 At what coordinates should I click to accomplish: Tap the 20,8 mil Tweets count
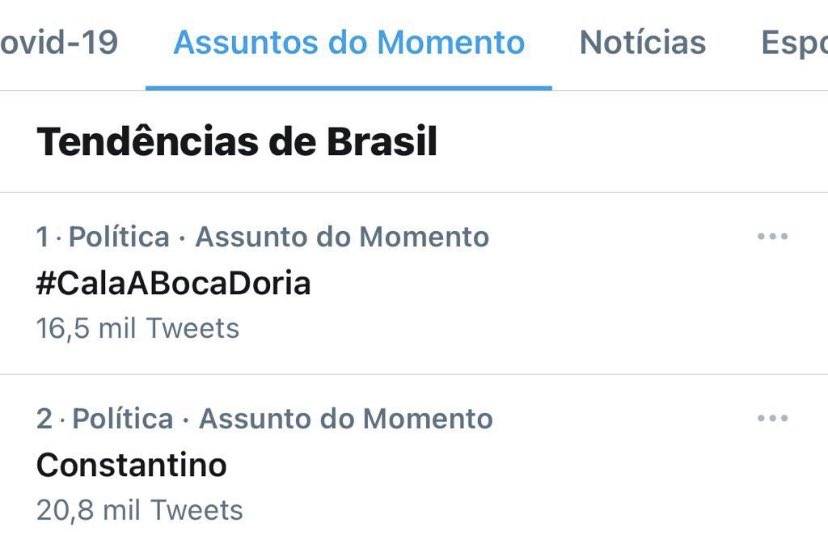[140, 510]
